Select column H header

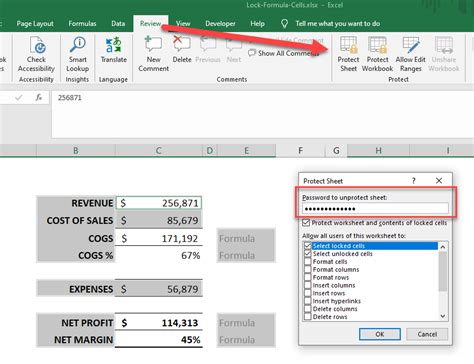(378, 151)
